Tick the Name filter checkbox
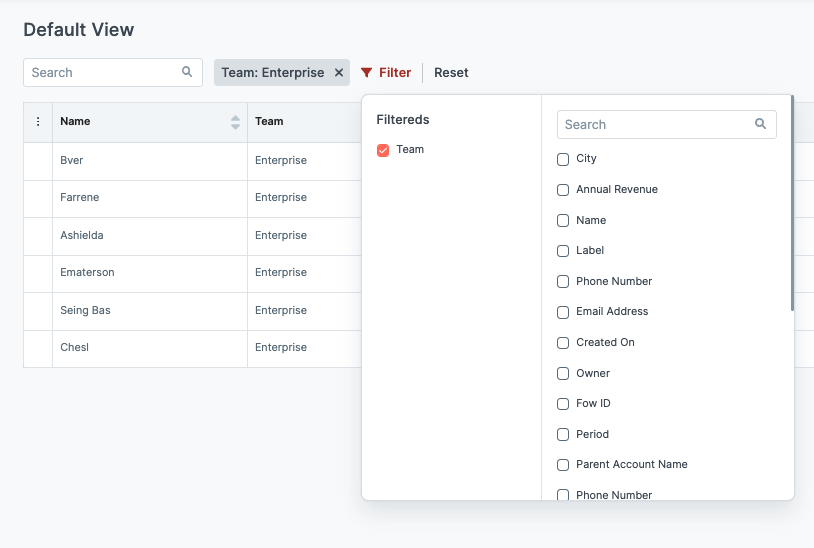 pyautogui.click(x=563, y=221)
